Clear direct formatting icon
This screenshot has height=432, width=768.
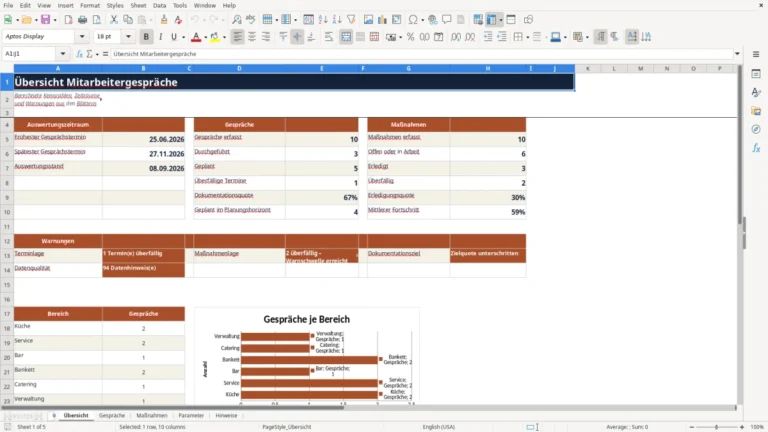[178, 20]
